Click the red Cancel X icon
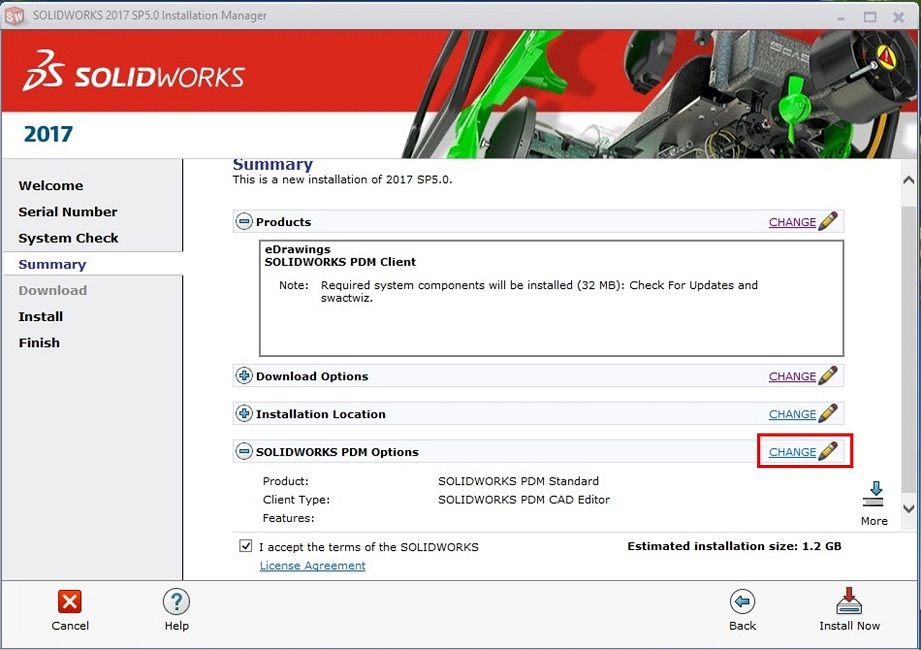The width and height of the screenshot is (921, 650). [x=70, y=601]
